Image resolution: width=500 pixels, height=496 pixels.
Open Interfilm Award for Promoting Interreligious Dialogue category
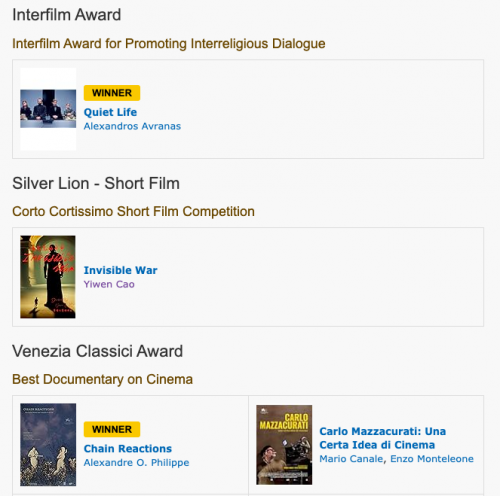[169, 44]
